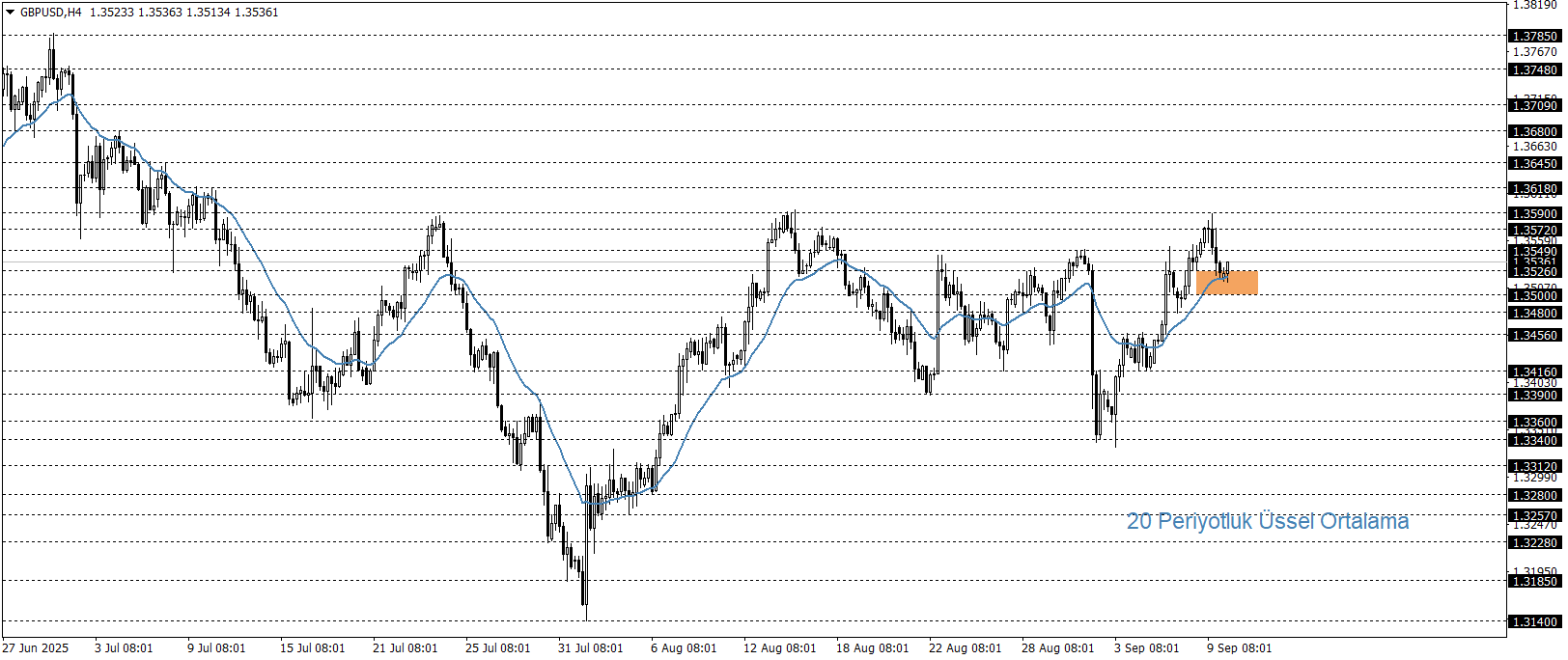Click the 1.35000 price level label
1568x660 pixels.
pos(1534,296)
